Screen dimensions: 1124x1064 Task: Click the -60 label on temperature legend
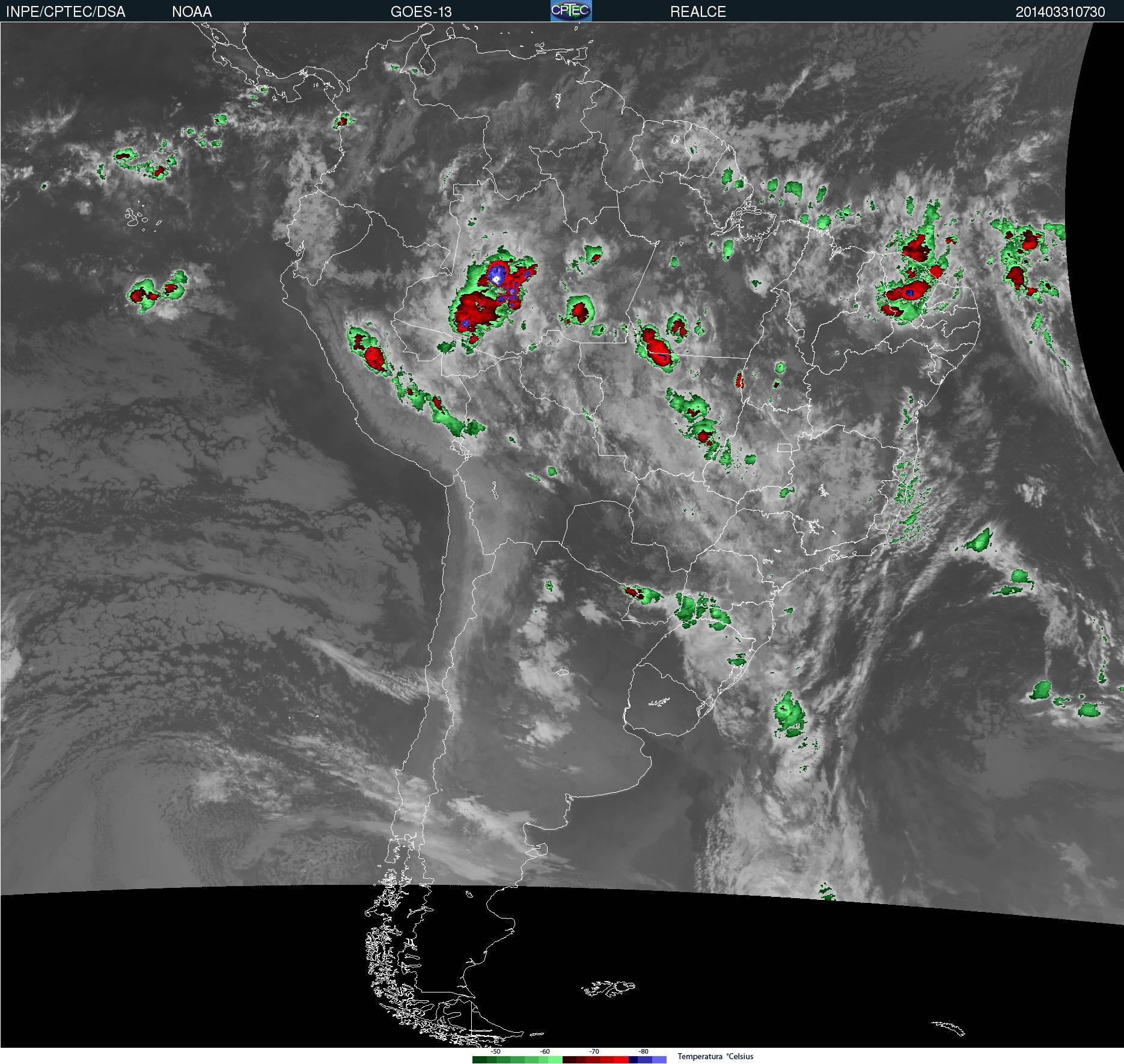coord(545,1051)
